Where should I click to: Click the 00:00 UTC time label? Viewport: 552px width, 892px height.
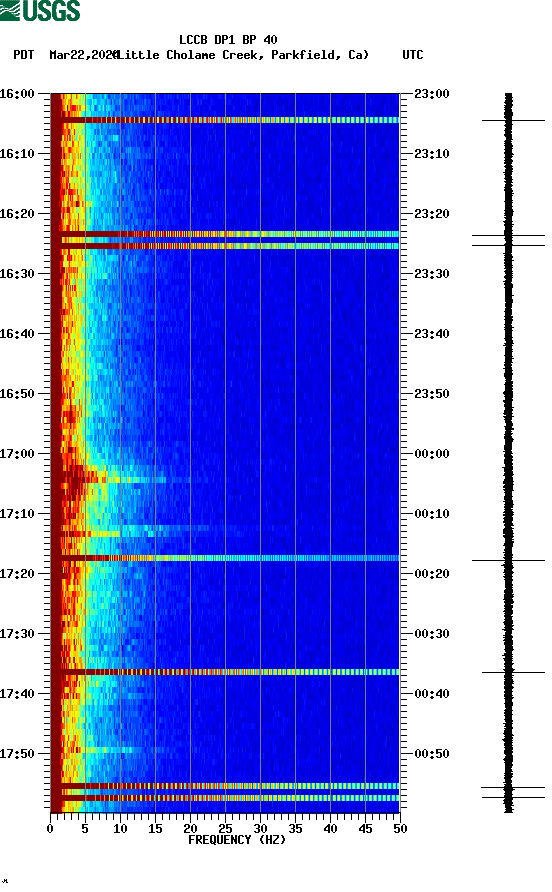[x=432, y=454]
